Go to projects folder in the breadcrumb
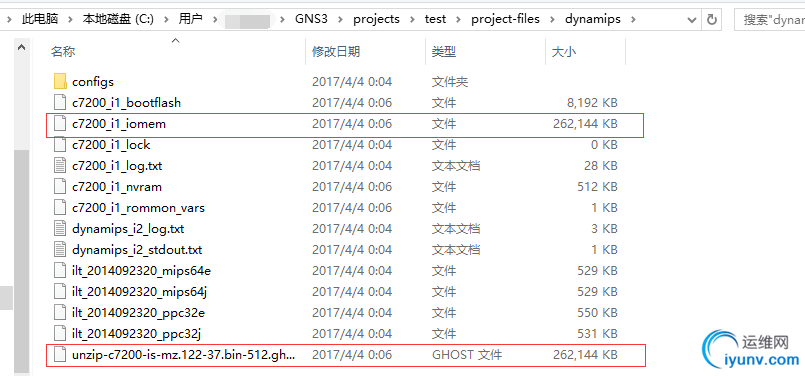 point(376,20)
